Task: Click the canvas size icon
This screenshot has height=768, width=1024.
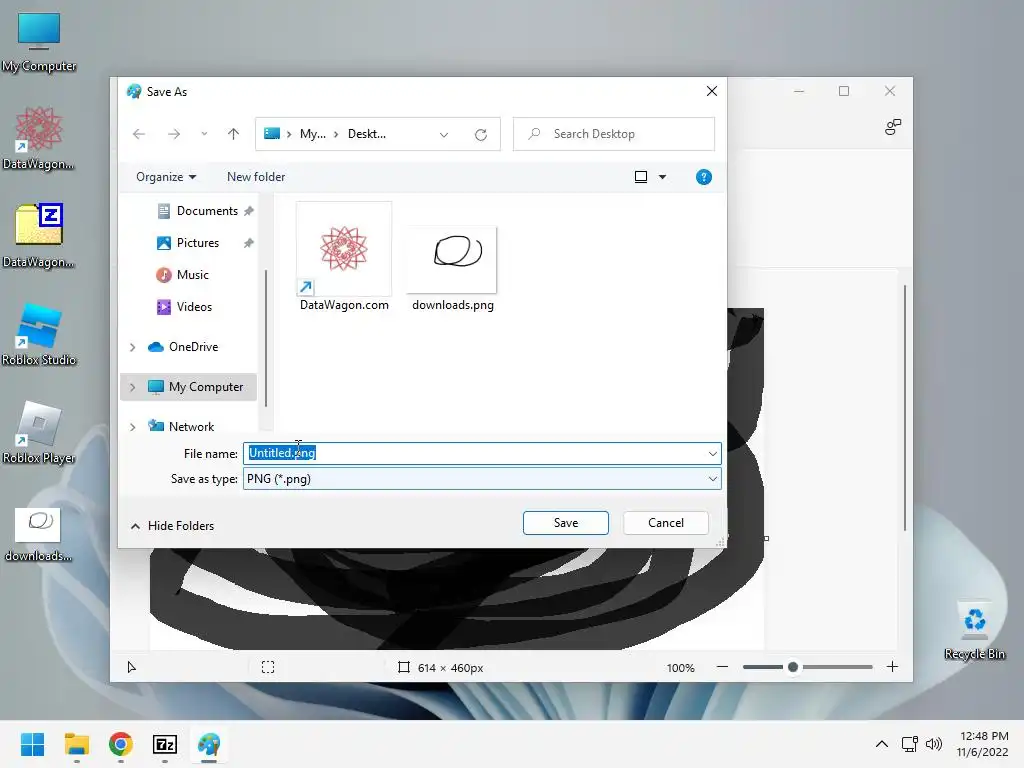Action: (x=404, y=667)
